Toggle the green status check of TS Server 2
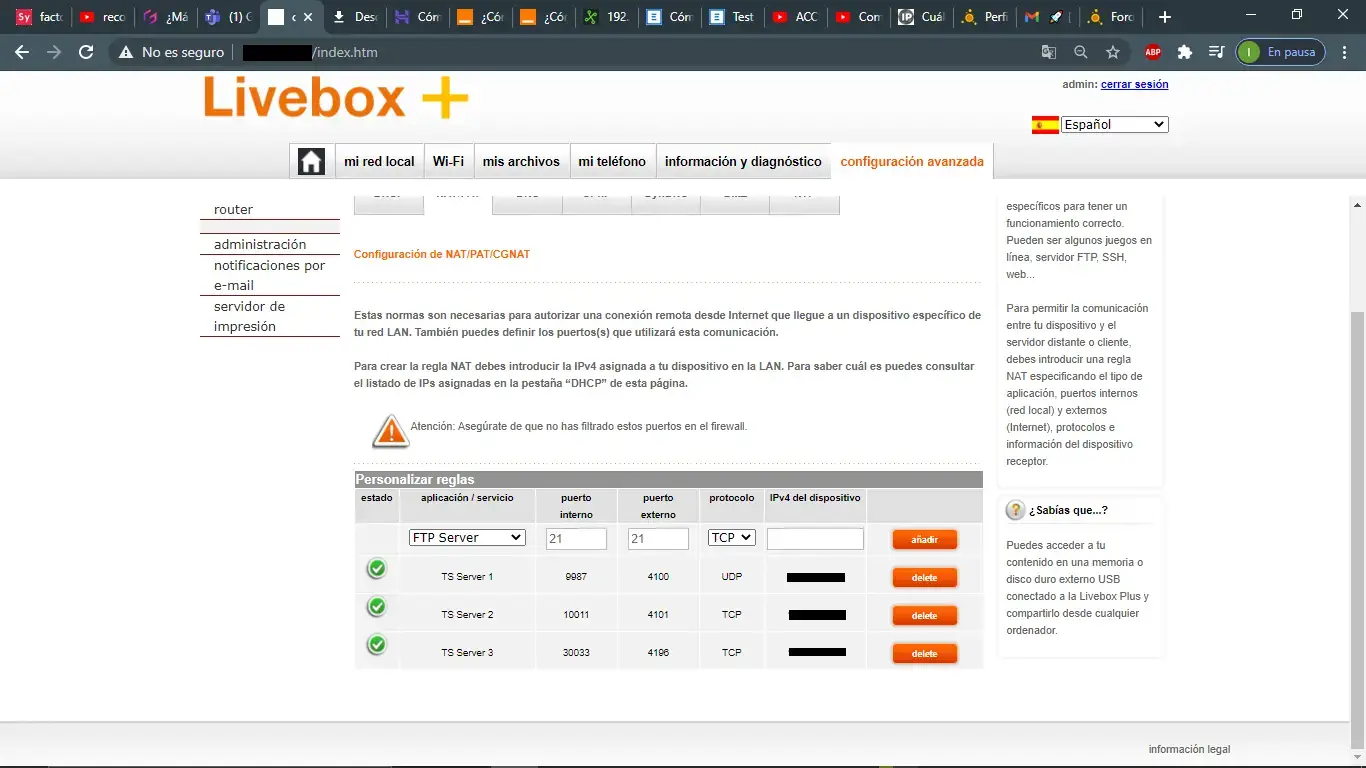Image resolution: width=1366 pixels, height=768 pixels. (x=376, y=607)
